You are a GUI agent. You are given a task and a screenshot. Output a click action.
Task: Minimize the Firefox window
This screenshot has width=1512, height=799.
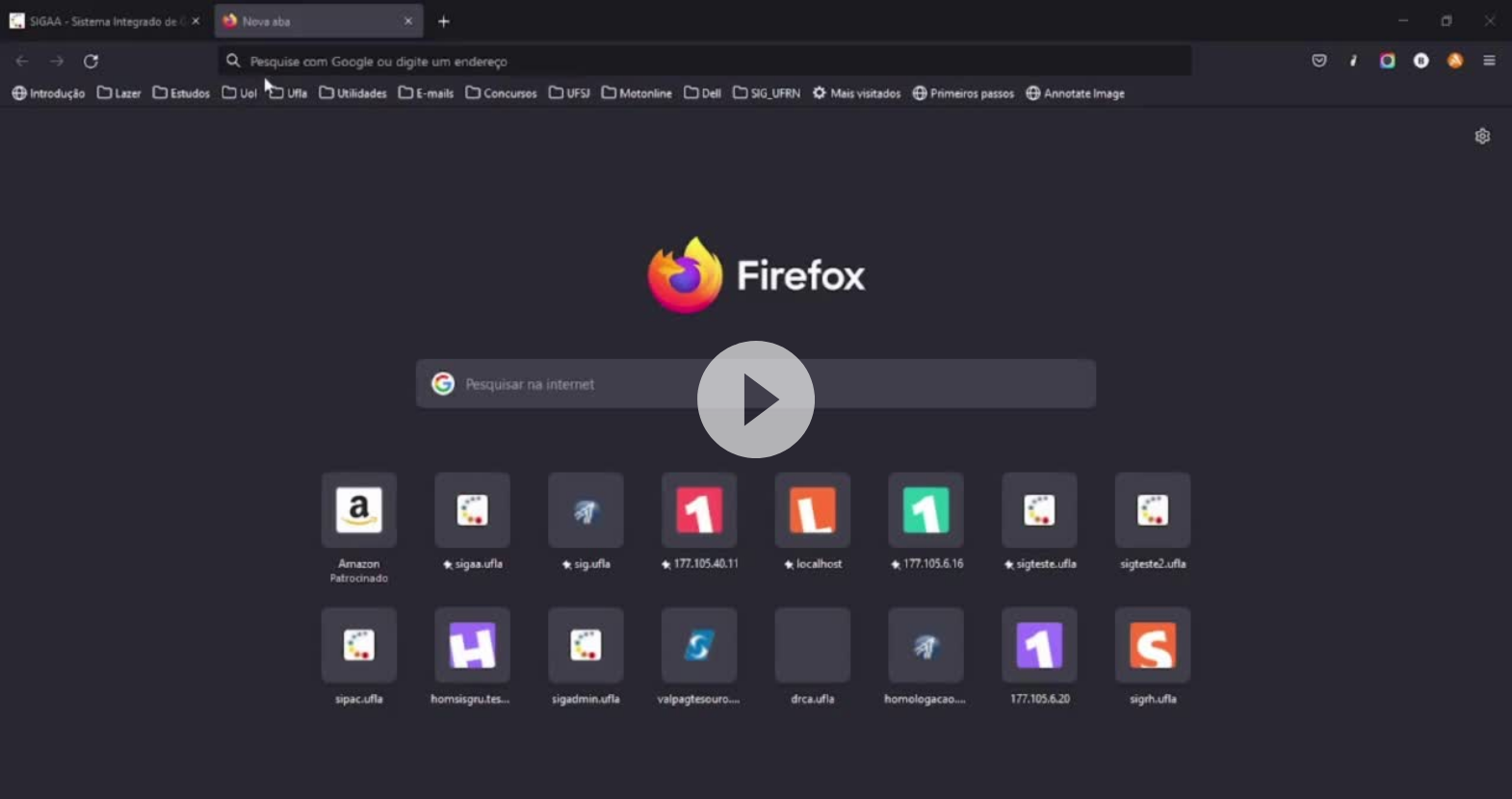click(1402, 20)
